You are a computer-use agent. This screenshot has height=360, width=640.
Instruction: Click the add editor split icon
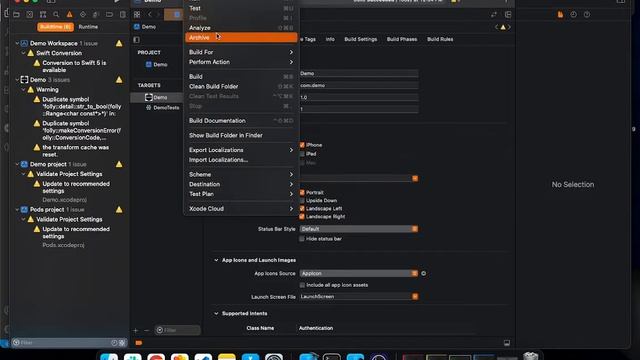(x=508, y=15)
